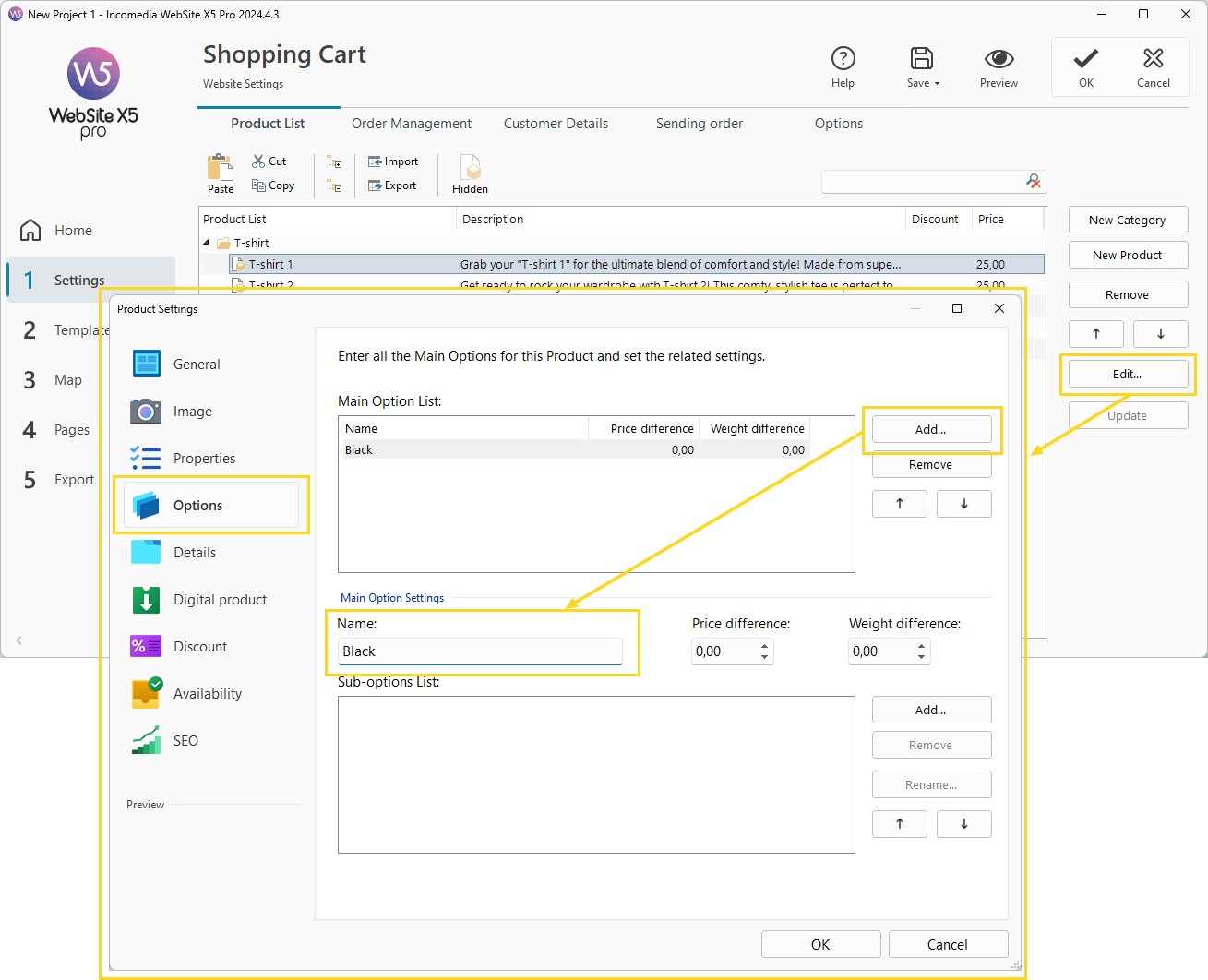Increase the Weight difference value
The width and height of the screenshot is (1208, 980).
coord(921,646)
